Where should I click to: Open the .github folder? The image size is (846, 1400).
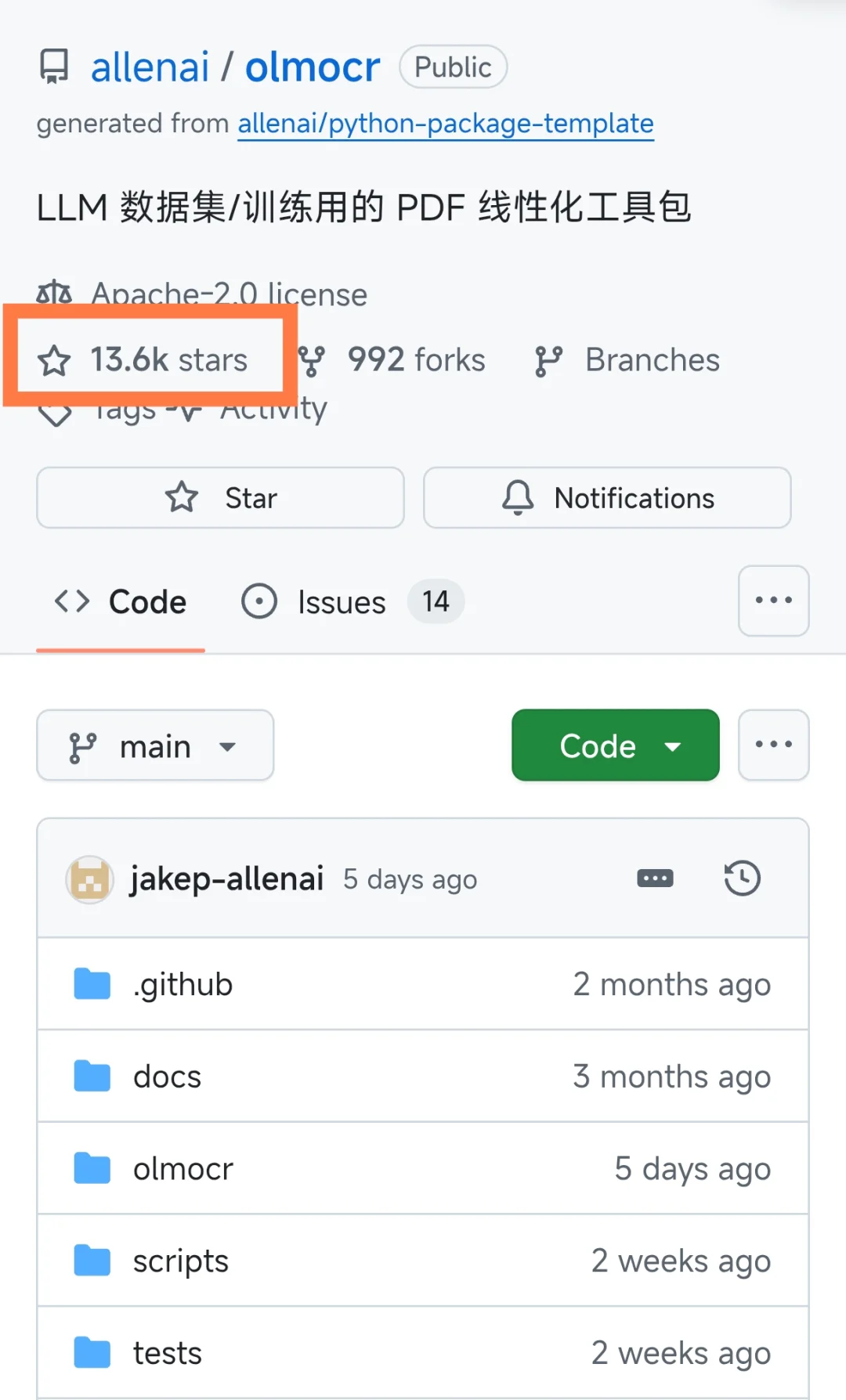[183, 984]
